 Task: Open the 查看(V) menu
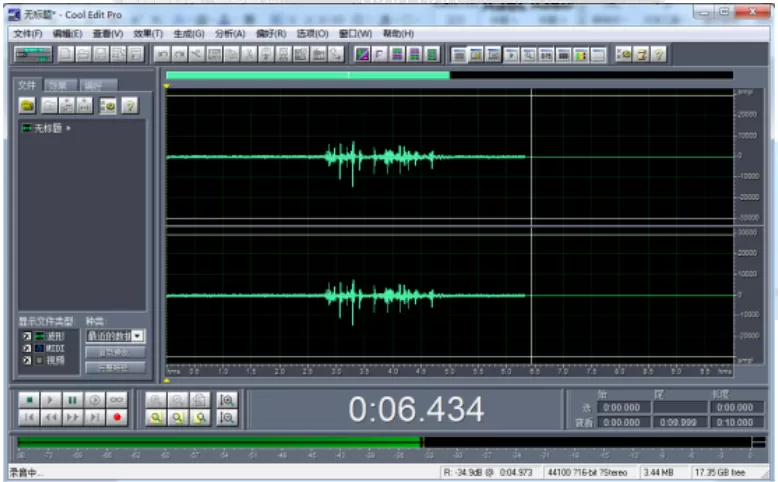108,34
